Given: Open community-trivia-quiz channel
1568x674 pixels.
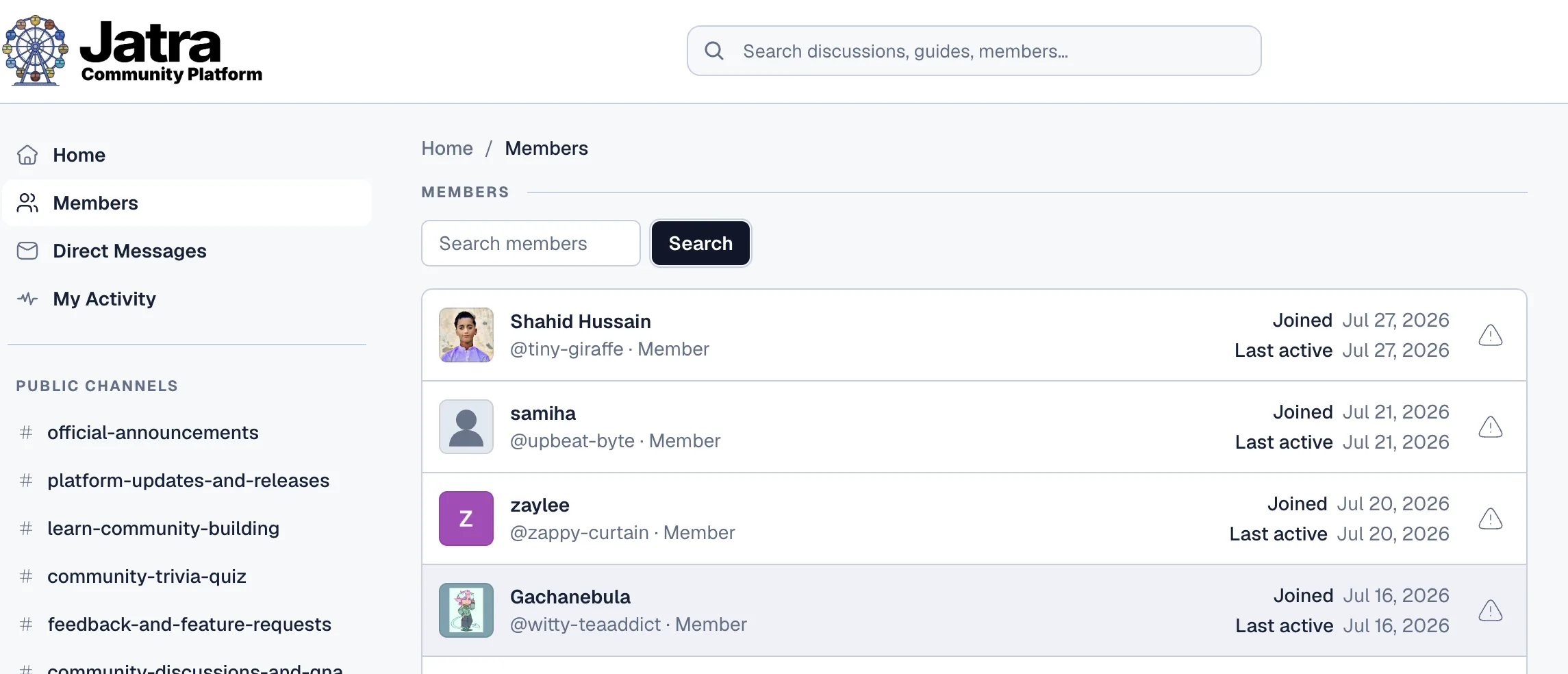Looking at the screenshot, I should coord(147,576).
